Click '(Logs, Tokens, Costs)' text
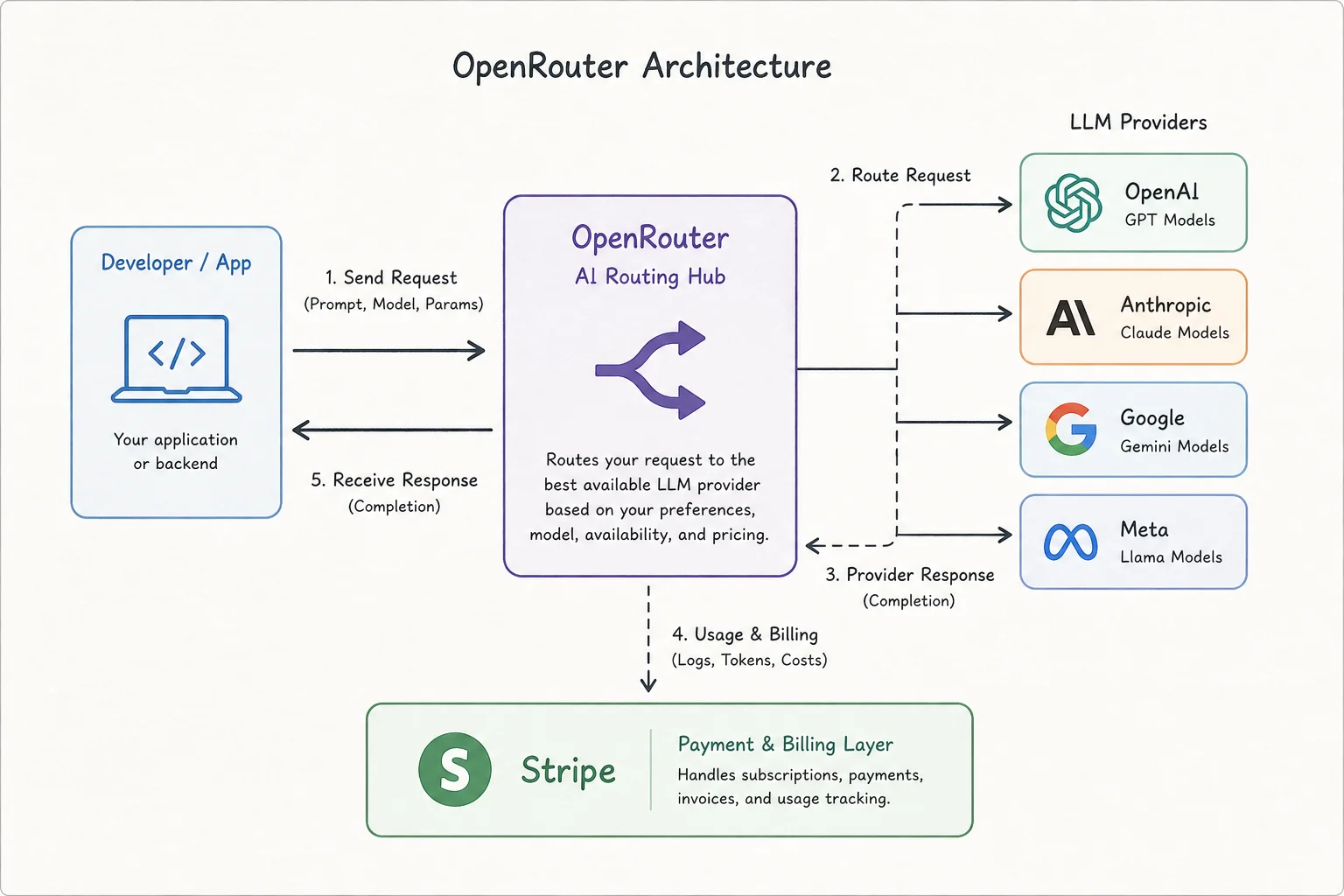The image size is (1344, 896). (x=749, y=661)
